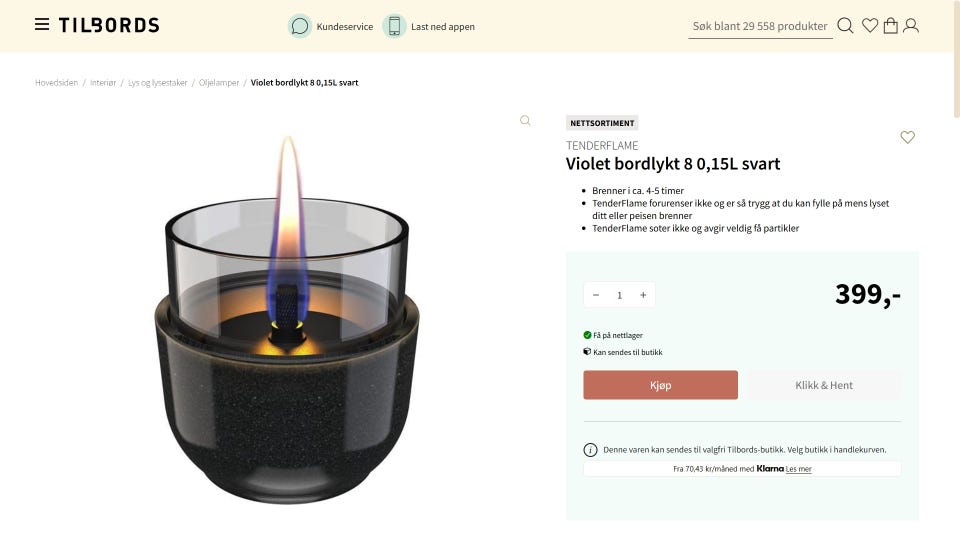Open the wishlist heart icon in the header

(869, 26)
